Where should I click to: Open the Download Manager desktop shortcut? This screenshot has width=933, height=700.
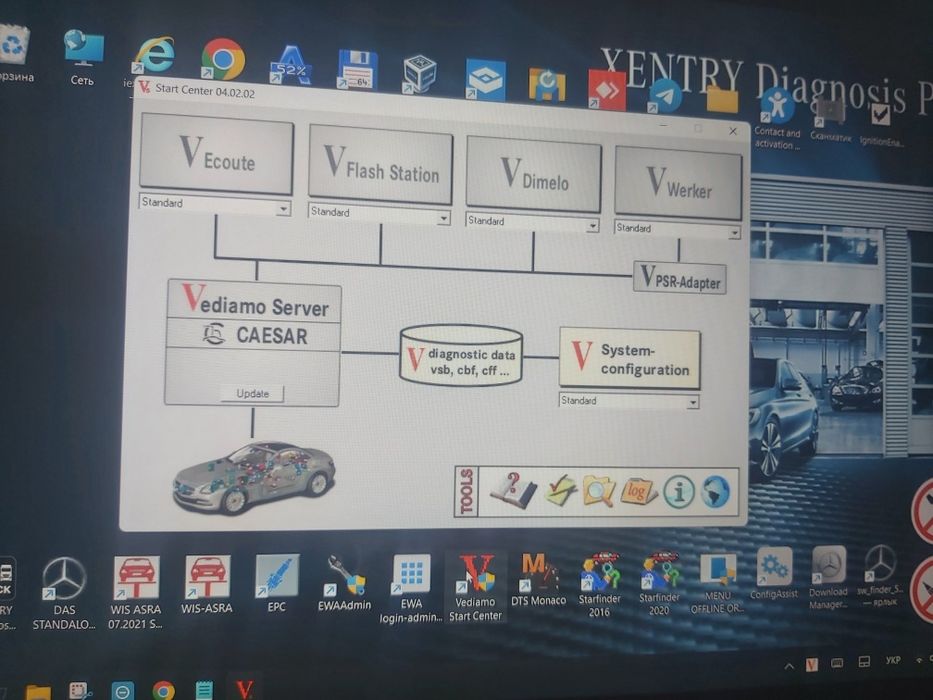point(828,577)
